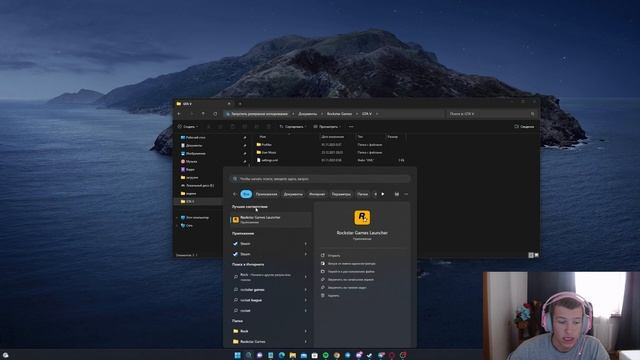640x360 pixels.
Task: Open the weather widget on taskbar
Action: (5, 355)
